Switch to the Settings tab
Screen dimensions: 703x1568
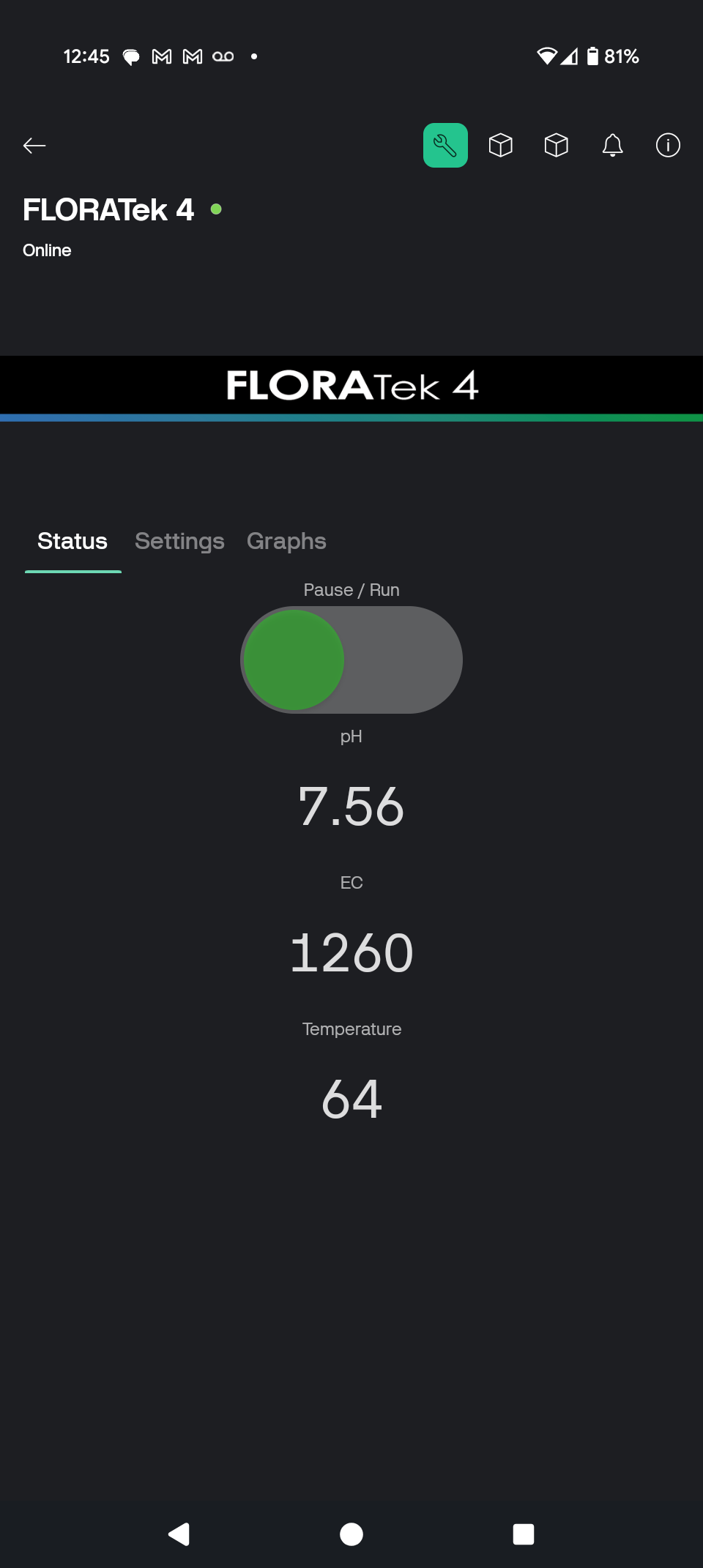(179, 542)
